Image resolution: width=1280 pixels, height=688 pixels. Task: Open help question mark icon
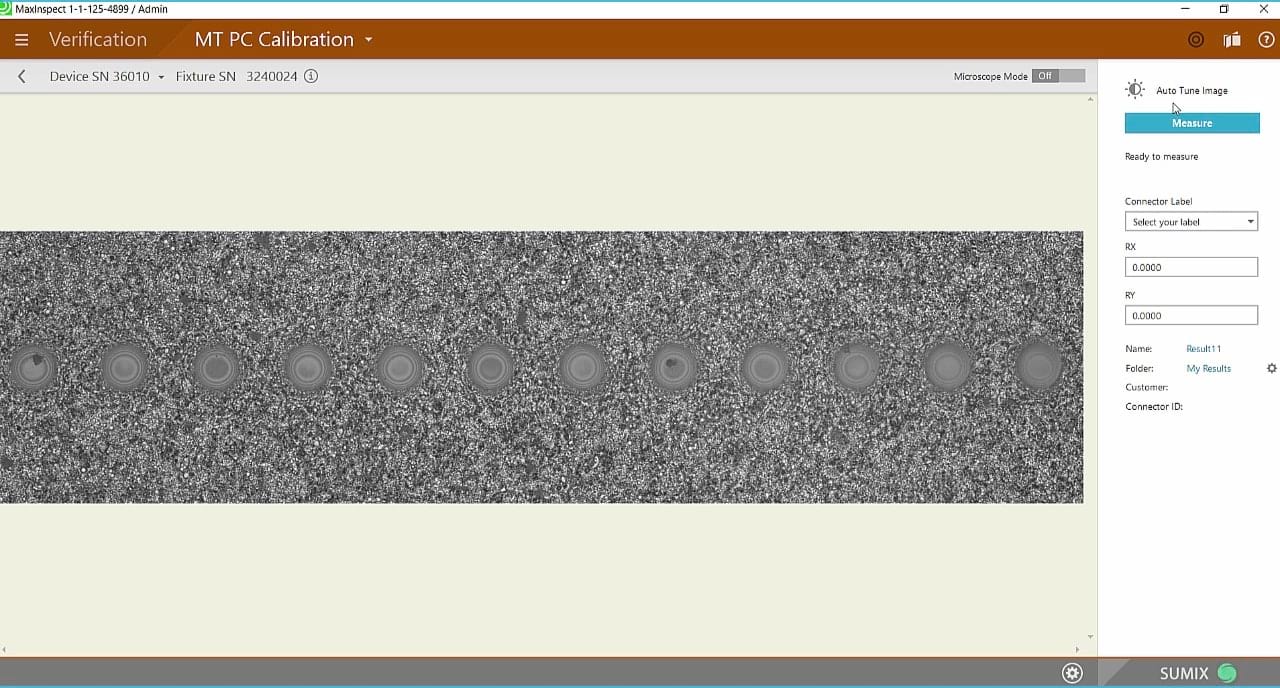[1266, 40]
